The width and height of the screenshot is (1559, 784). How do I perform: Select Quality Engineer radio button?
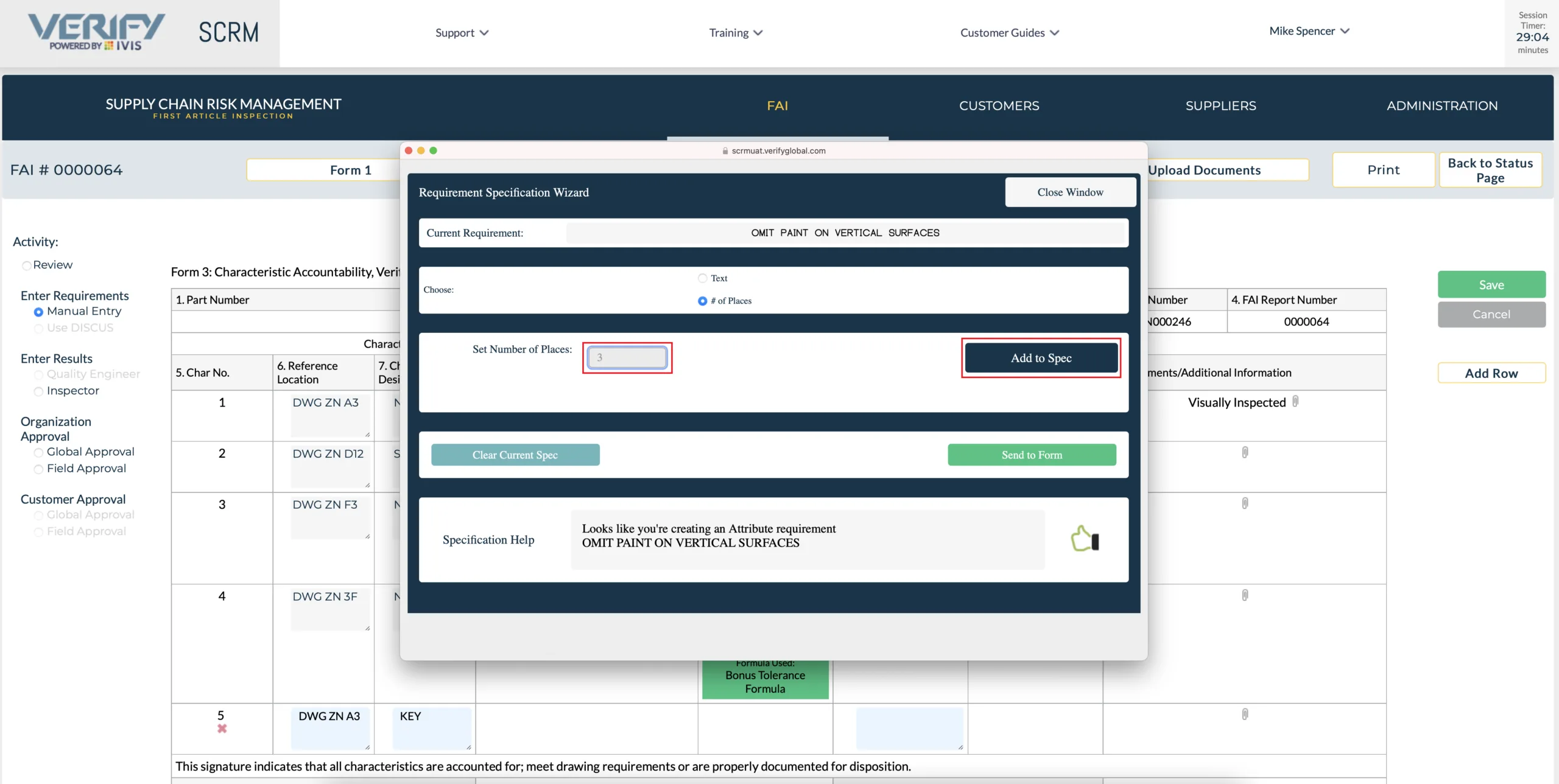38,374
